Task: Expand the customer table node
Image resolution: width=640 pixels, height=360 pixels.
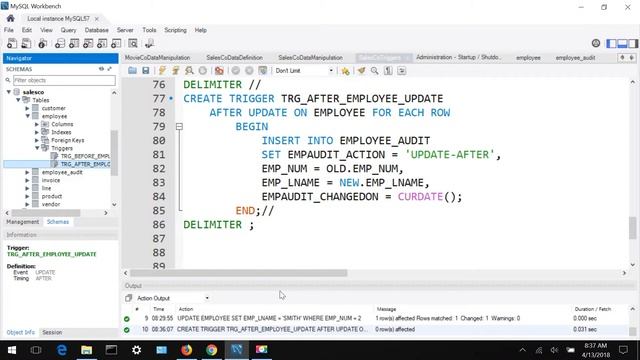Action: 27,108
